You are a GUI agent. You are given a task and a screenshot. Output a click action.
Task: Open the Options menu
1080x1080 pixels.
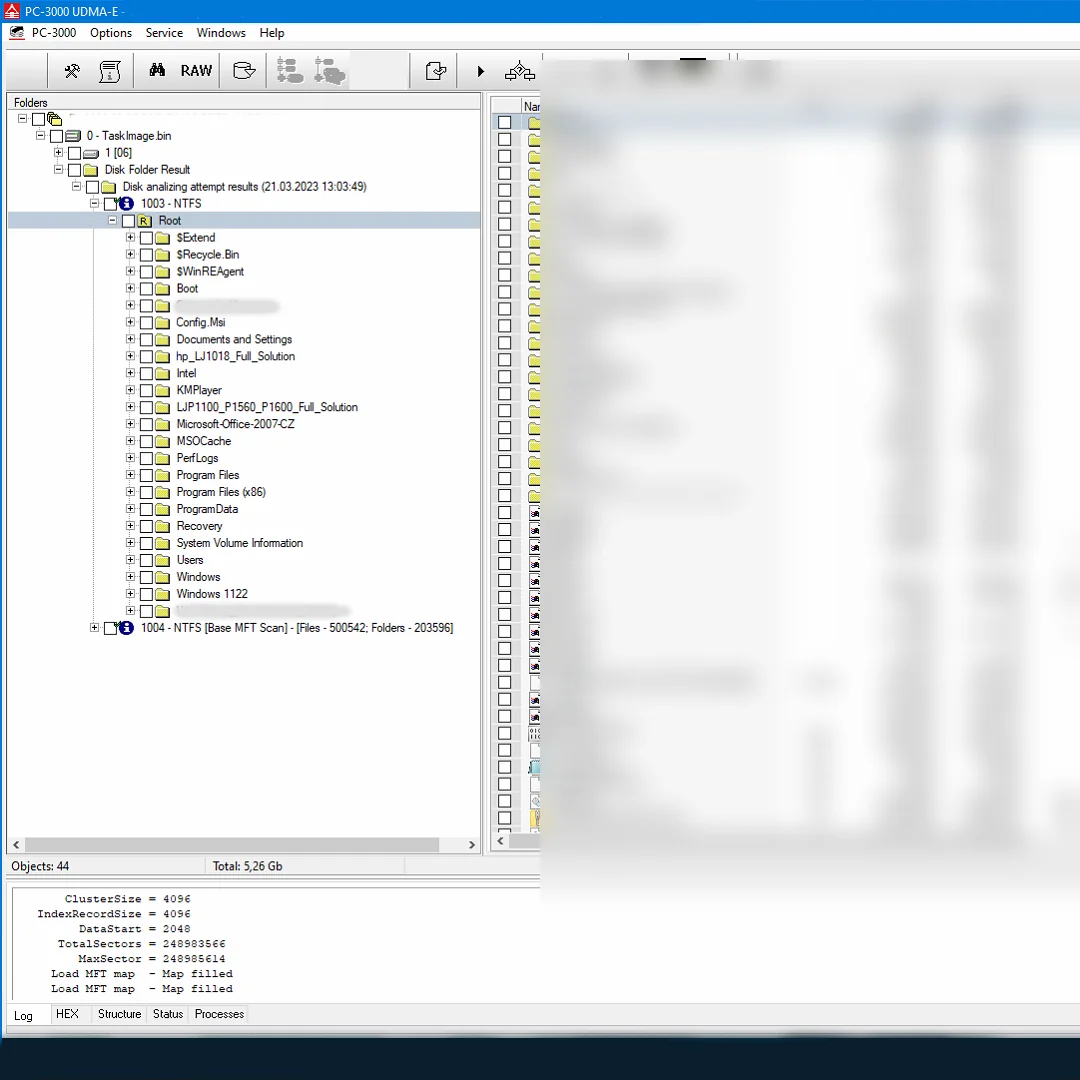tap(111, 32)
